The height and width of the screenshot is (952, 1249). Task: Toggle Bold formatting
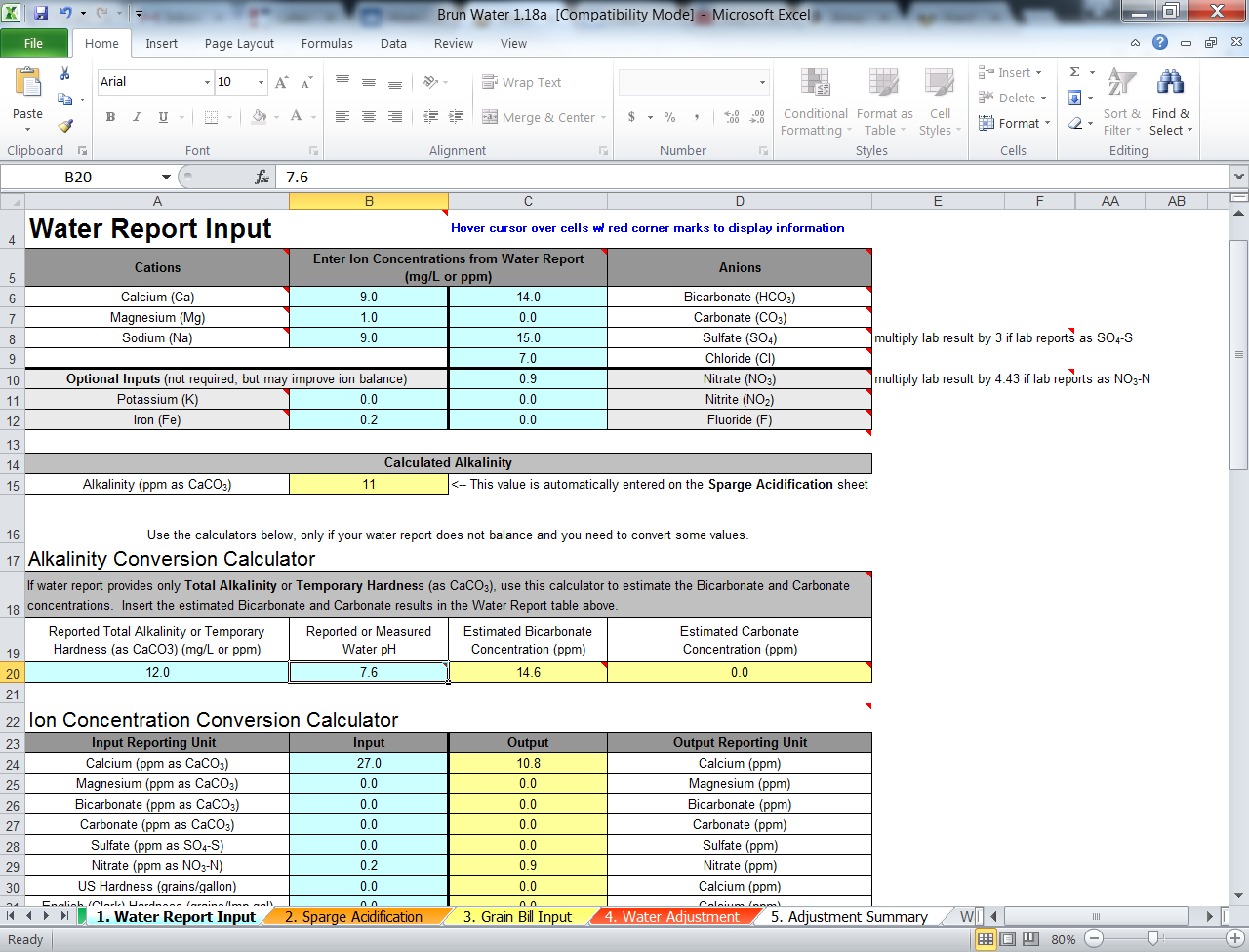pos(110,117)
